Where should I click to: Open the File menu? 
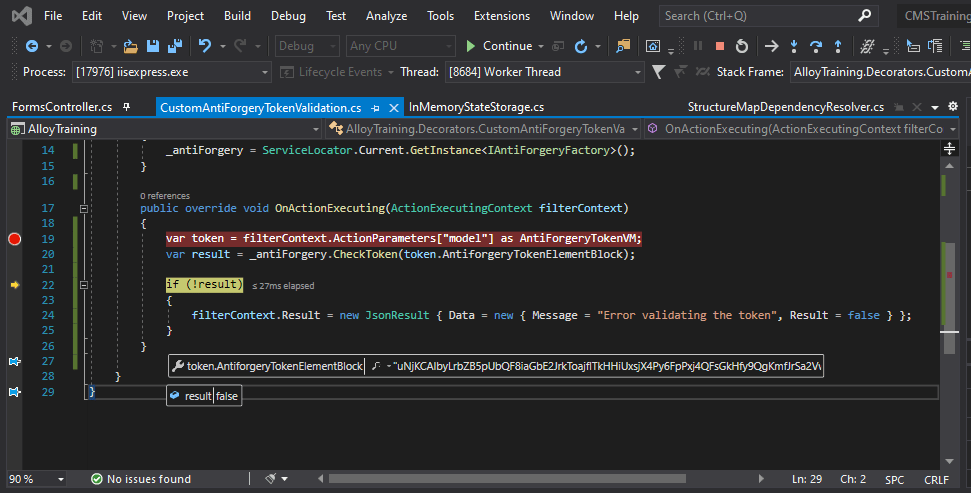pyautogui.click(x=53, y=16)
